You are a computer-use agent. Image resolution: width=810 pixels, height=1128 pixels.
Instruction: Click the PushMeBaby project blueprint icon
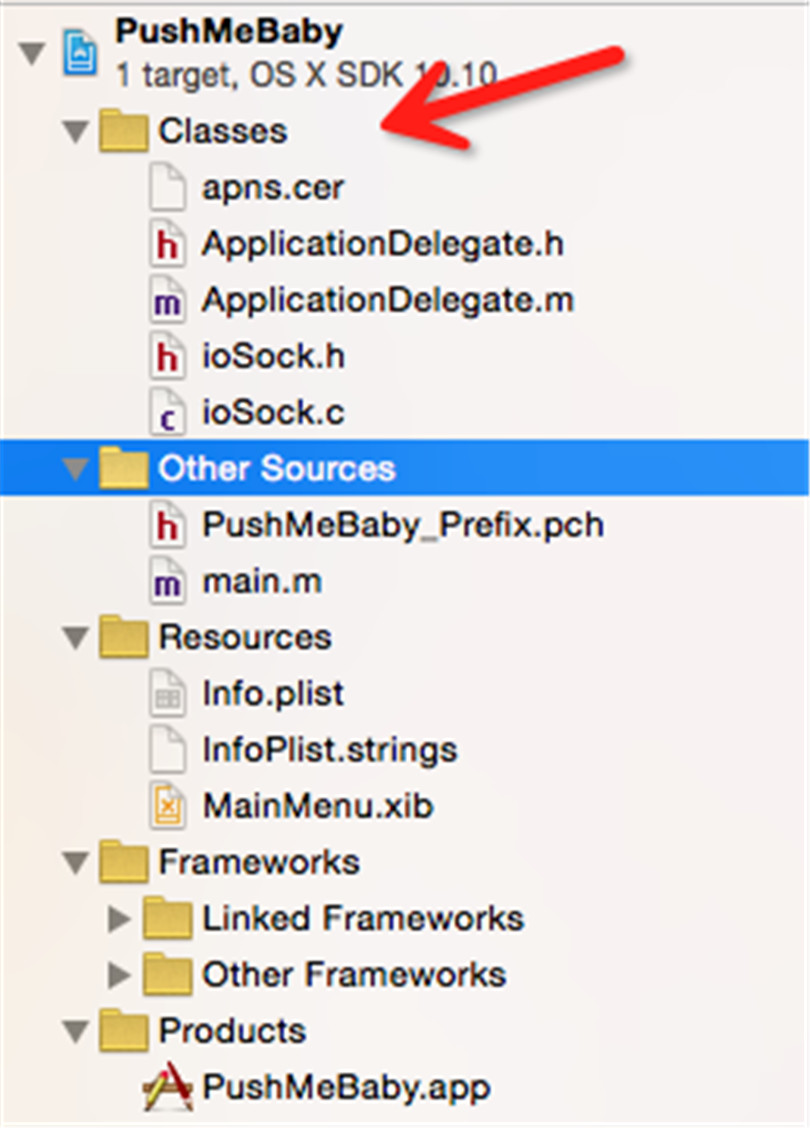[x=80, y=52]
